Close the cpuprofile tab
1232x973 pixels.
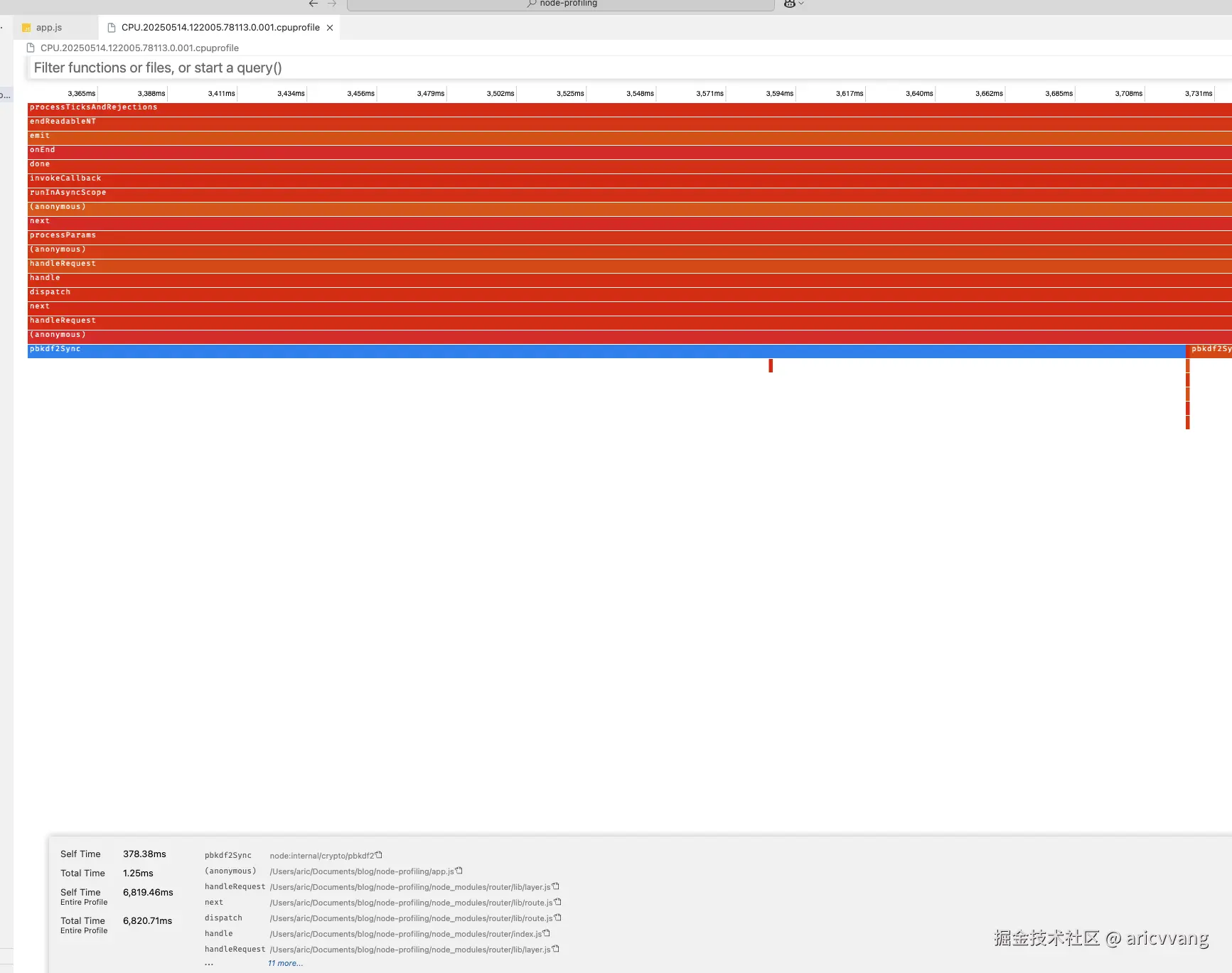(330, 27)
